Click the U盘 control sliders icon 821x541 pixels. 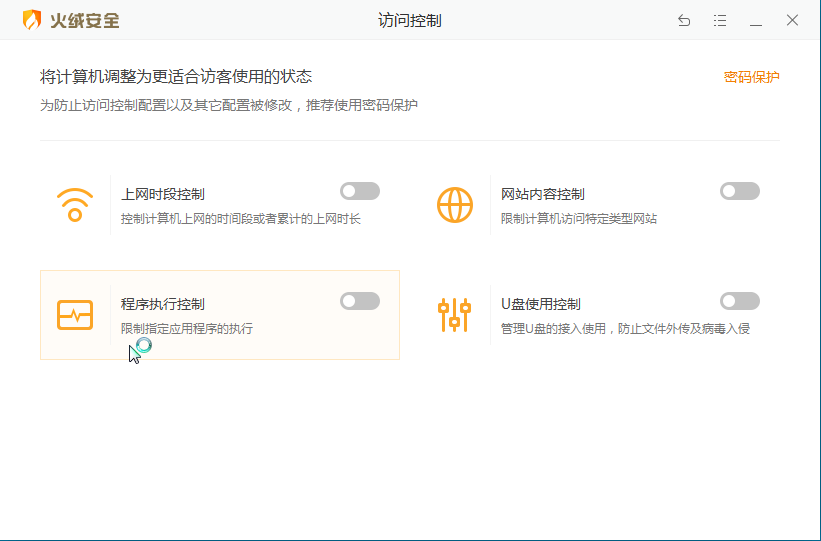(x=454, y=315)
